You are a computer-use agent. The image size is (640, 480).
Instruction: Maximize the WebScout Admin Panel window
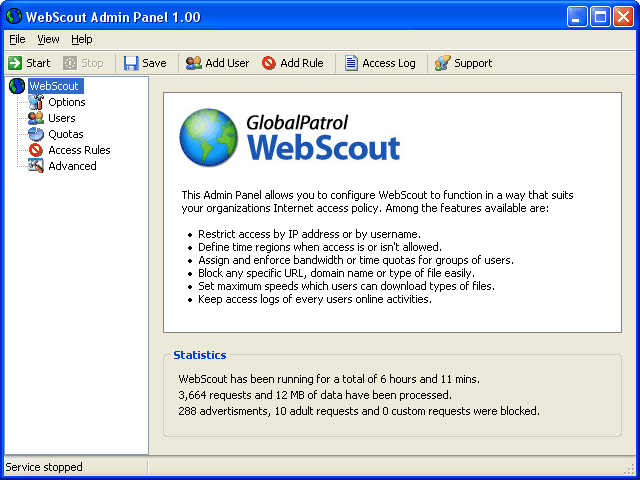600,17
